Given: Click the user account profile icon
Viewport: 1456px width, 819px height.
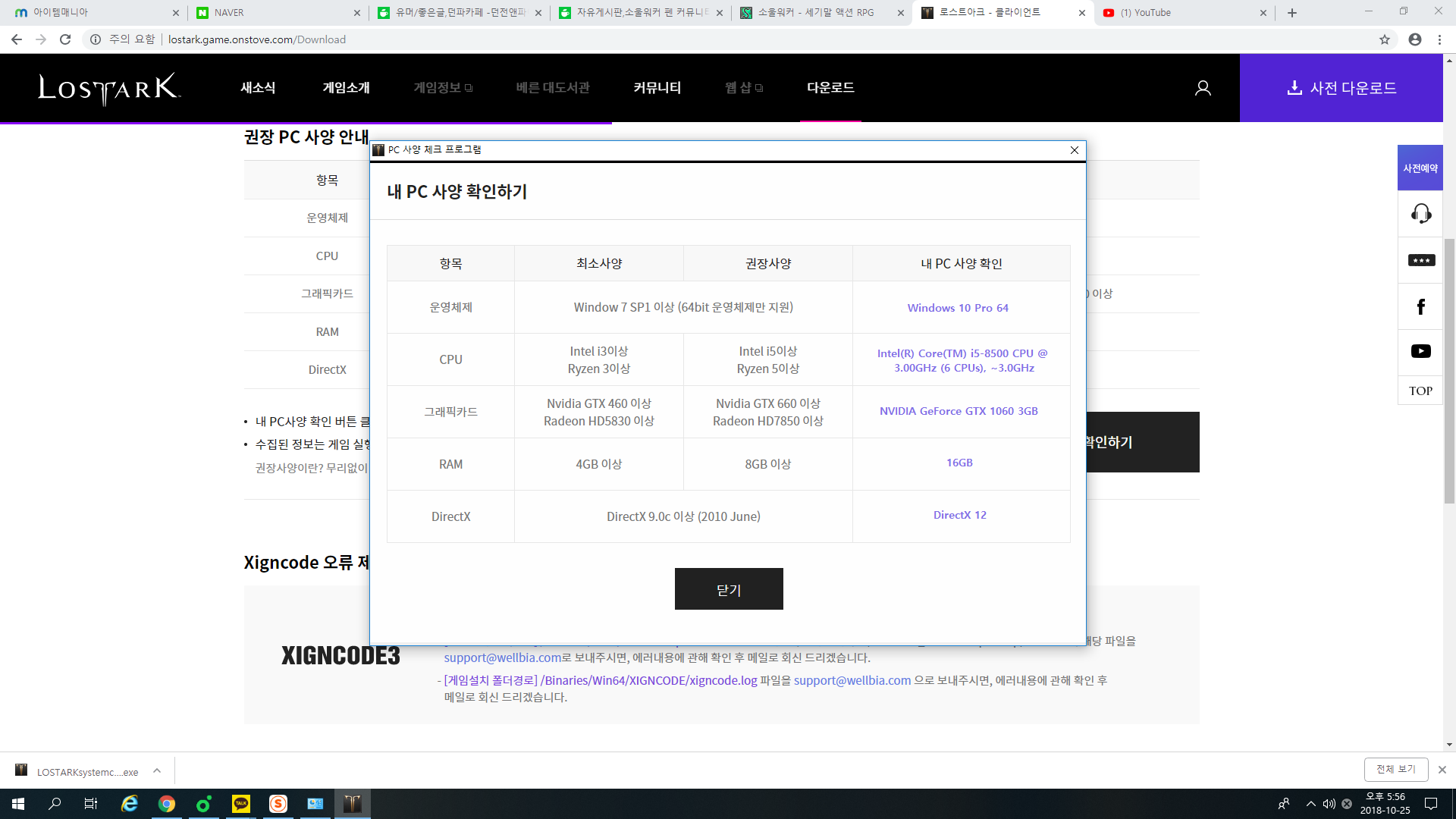Looking at the screenshot, I should pos(1203,88).
